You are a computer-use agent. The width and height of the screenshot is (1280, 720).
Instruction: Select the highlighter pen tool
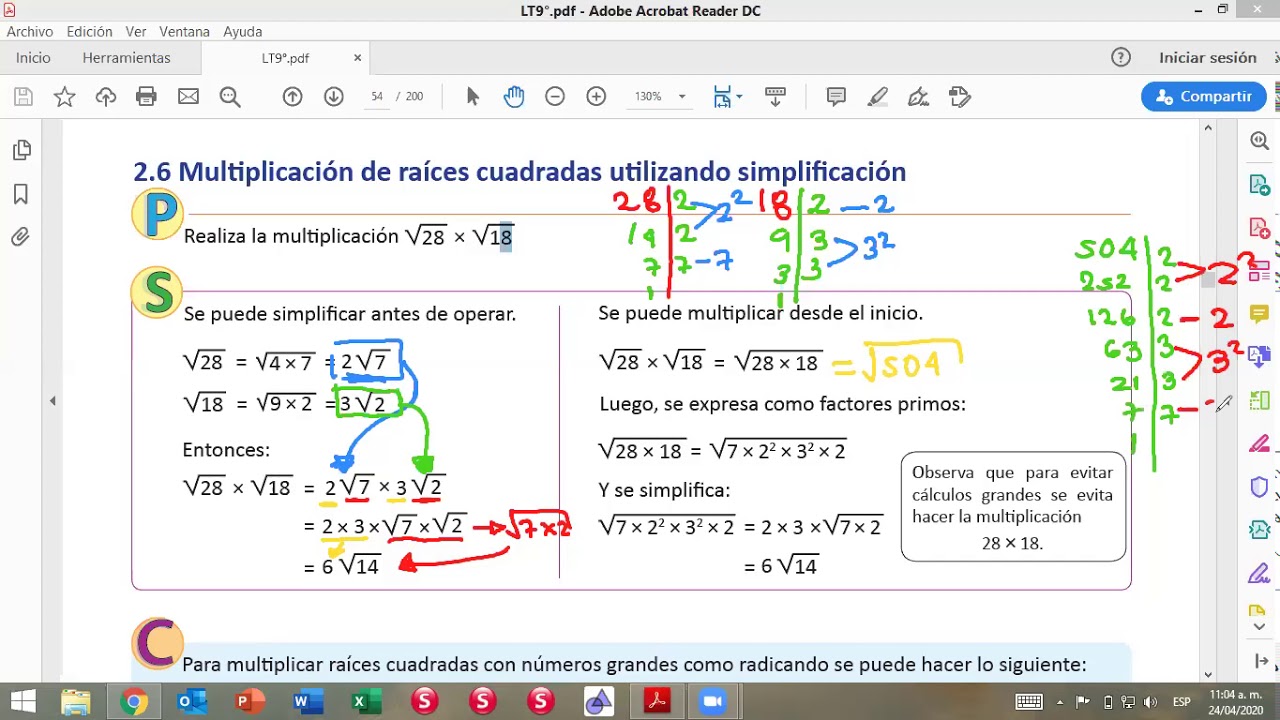pyautogui.click(x=878, y=97)
